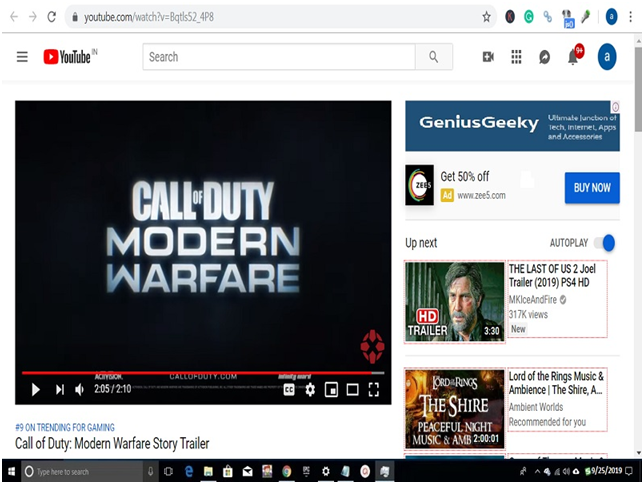The image size is (644, 484).
Task: Click the BUY NOW button
Action: 592,188
